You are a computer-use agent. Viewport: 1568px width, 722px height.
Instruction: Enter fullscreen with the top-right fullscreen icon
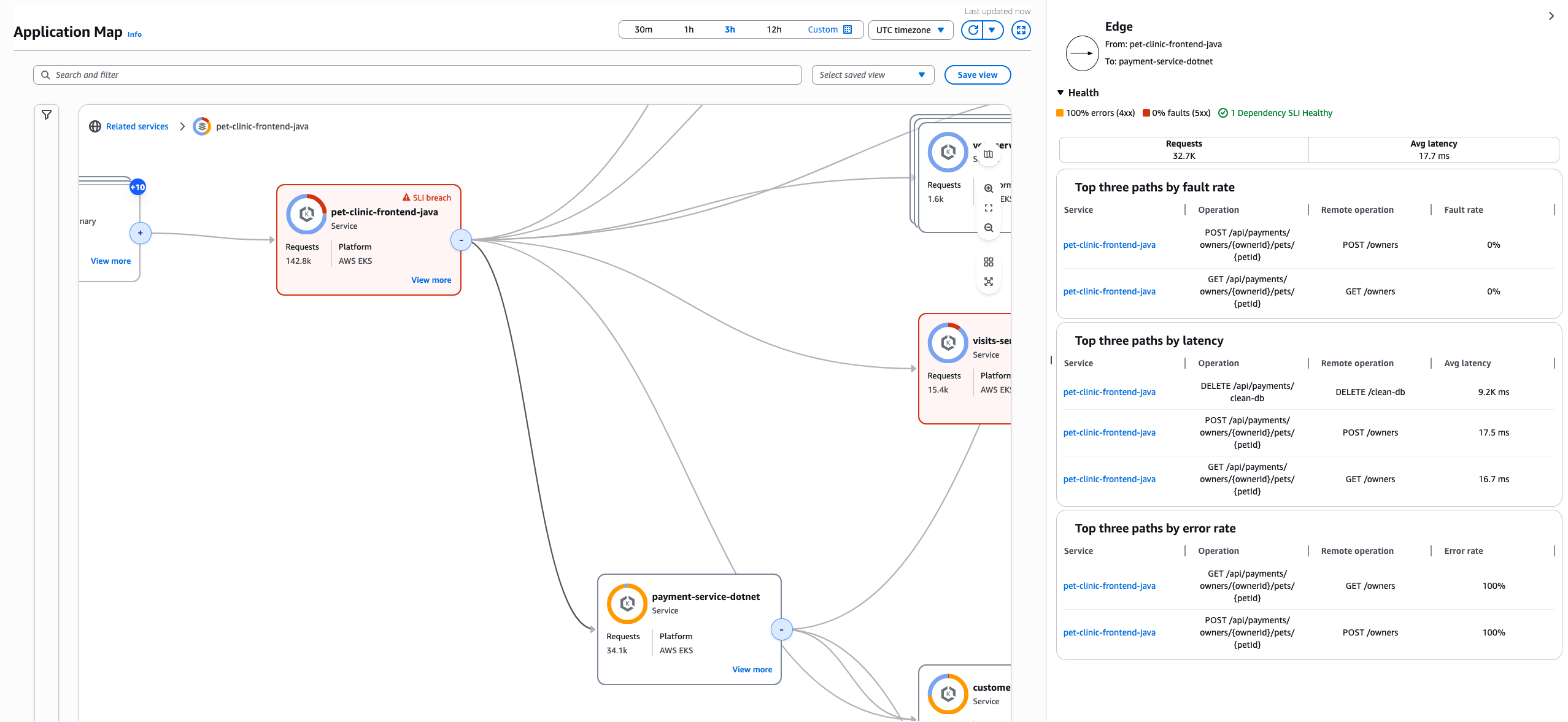tap(1021, 30)
